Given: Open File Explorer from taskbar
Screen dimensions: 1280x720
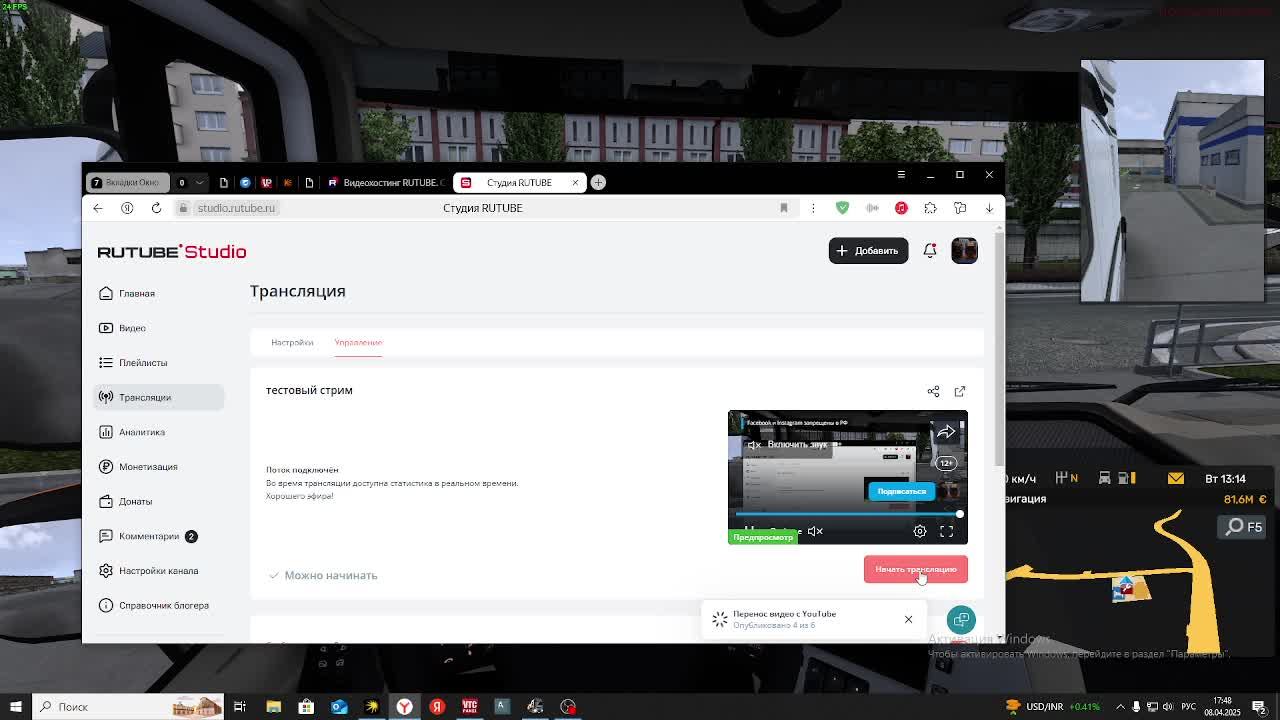Looking at the screenshot, I should click(273, 707).
